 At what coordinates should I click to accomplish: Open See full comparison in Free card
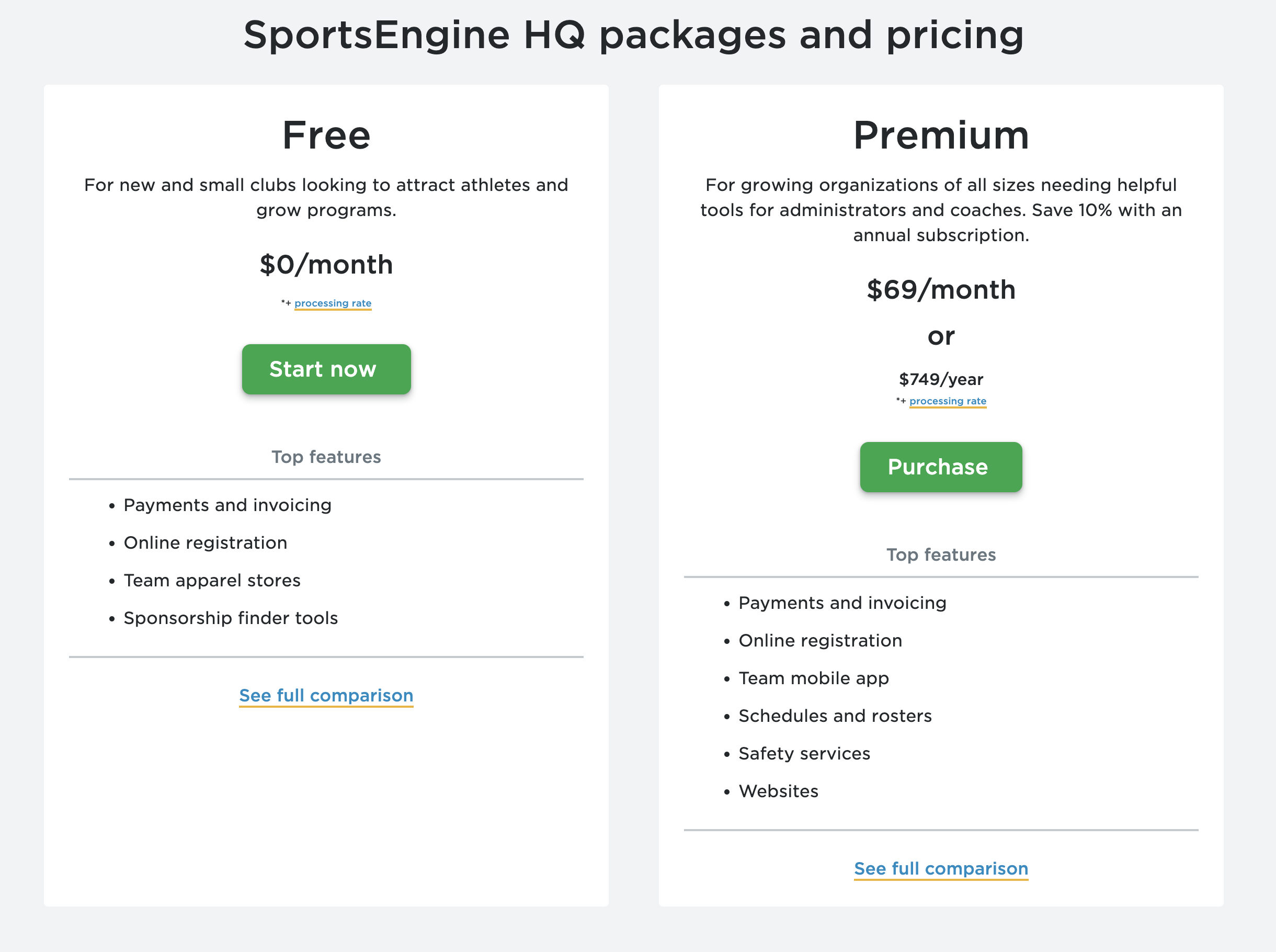pyautogui.click(x=326, y=696)
